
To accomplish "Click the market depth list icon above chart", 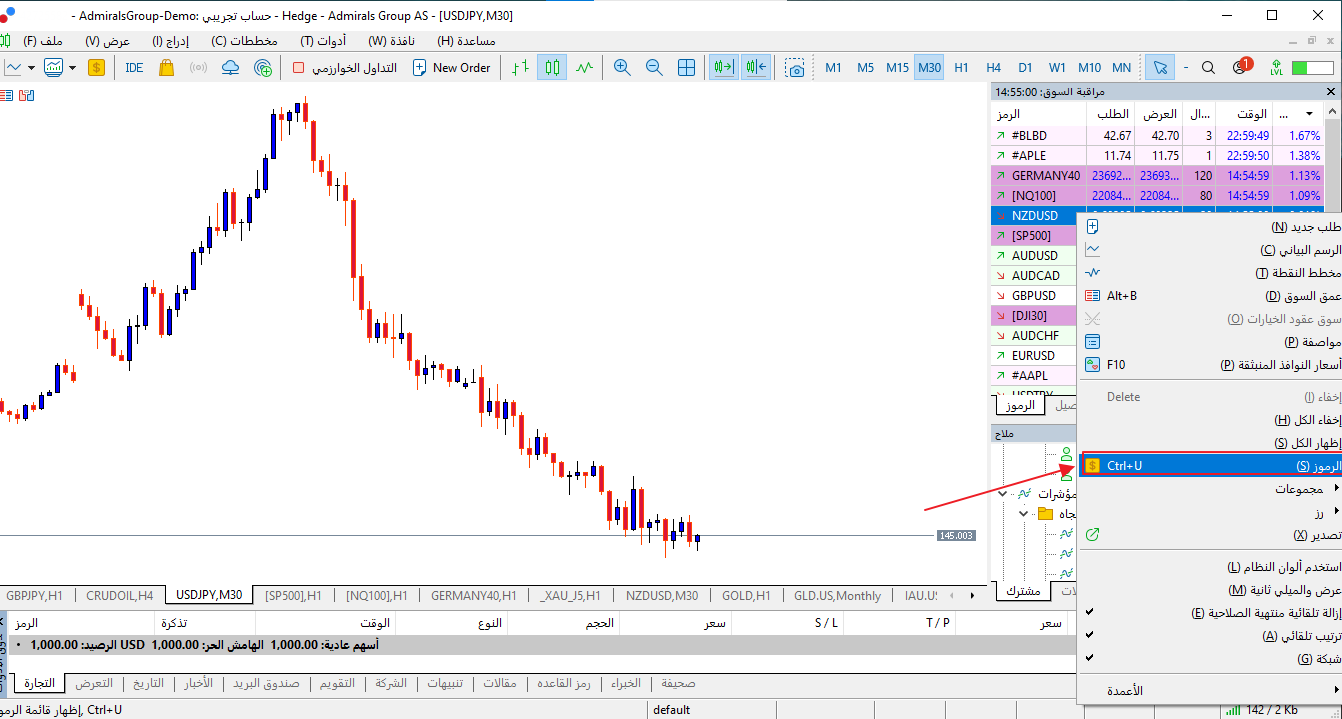I will [x=6, y=96].
